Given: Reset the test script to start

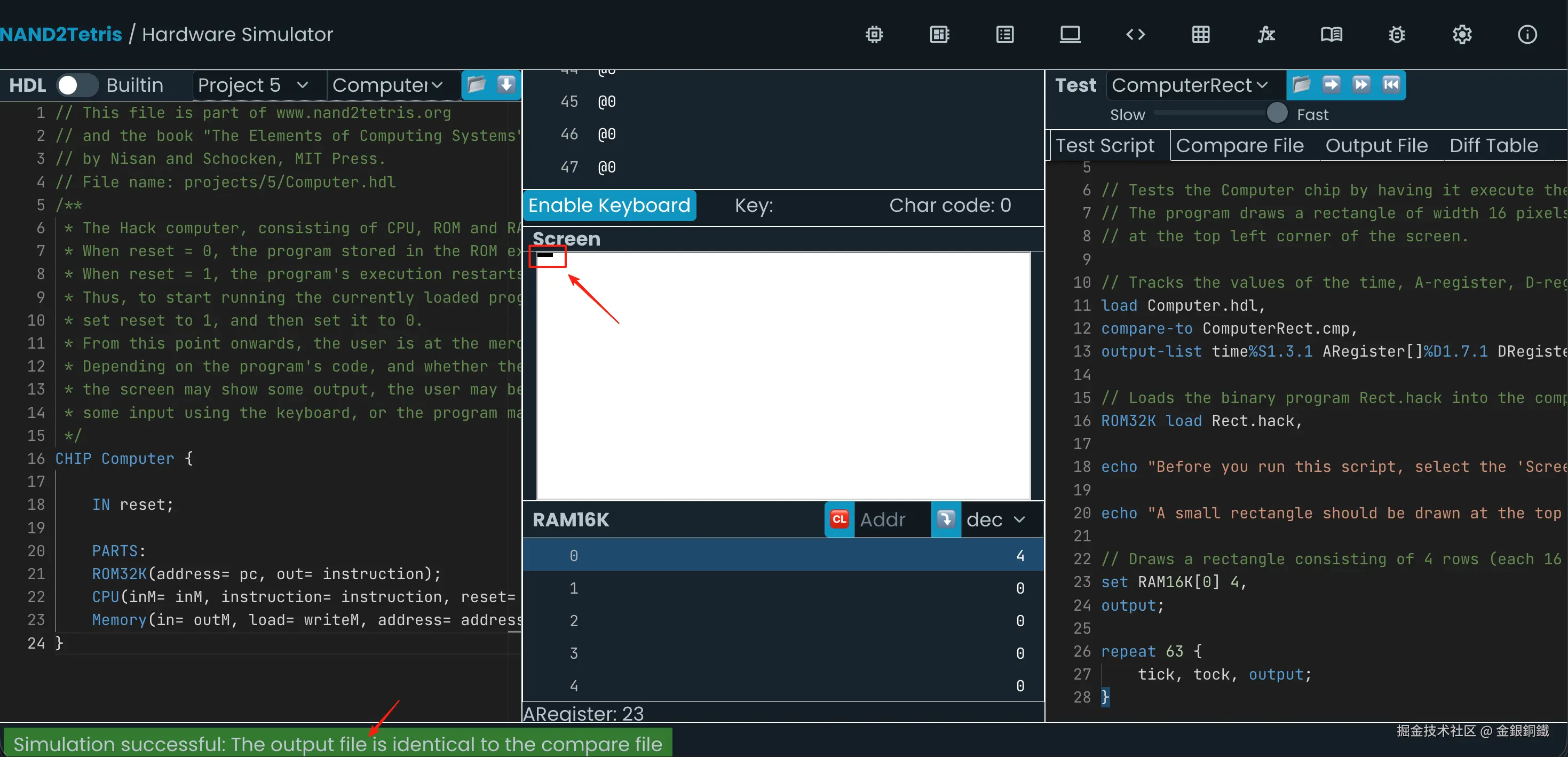Looking at the screenshot, I should 1391,84.
